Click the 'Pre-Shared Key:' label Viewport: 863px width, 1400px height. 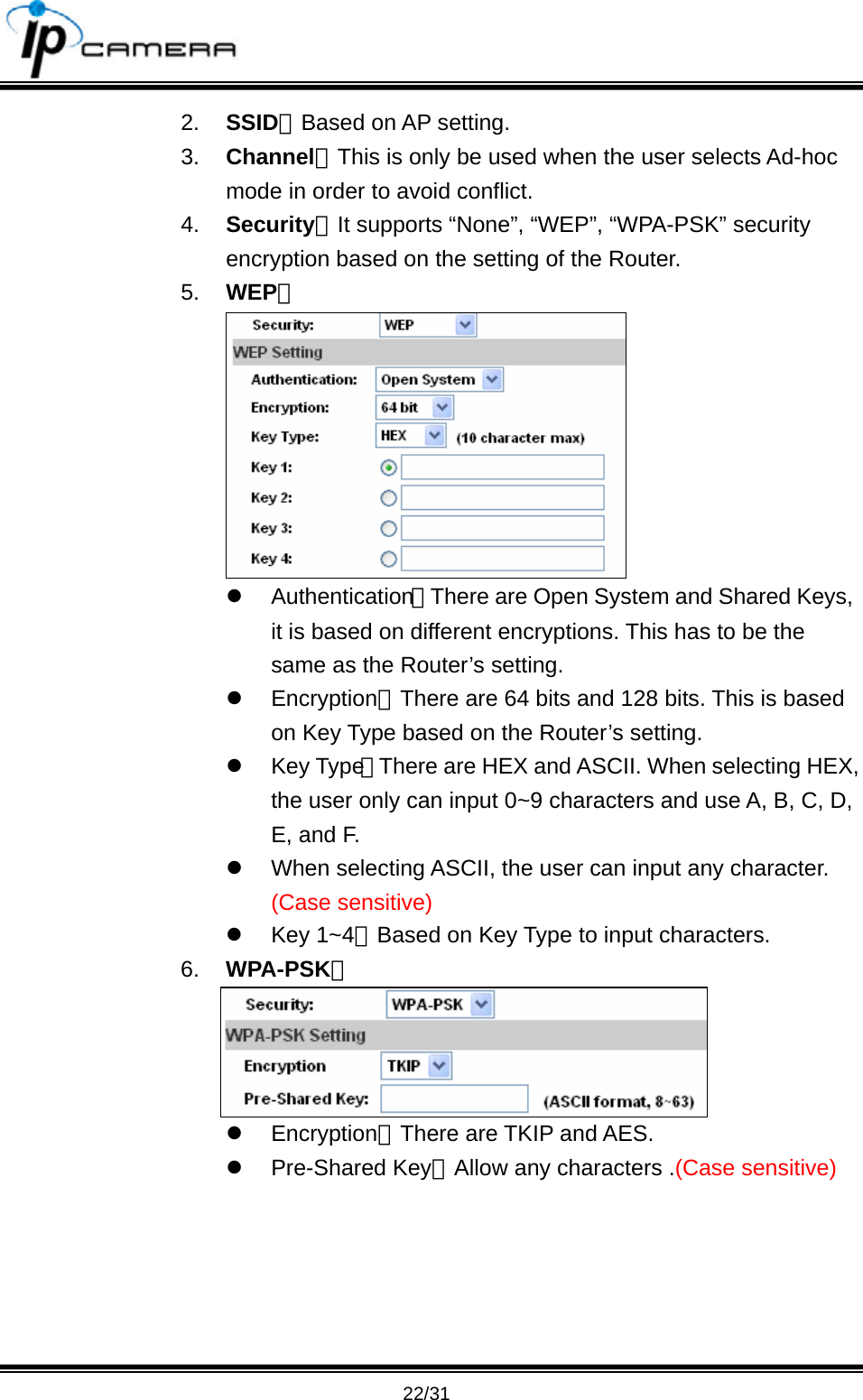[x=306, y=1099]
